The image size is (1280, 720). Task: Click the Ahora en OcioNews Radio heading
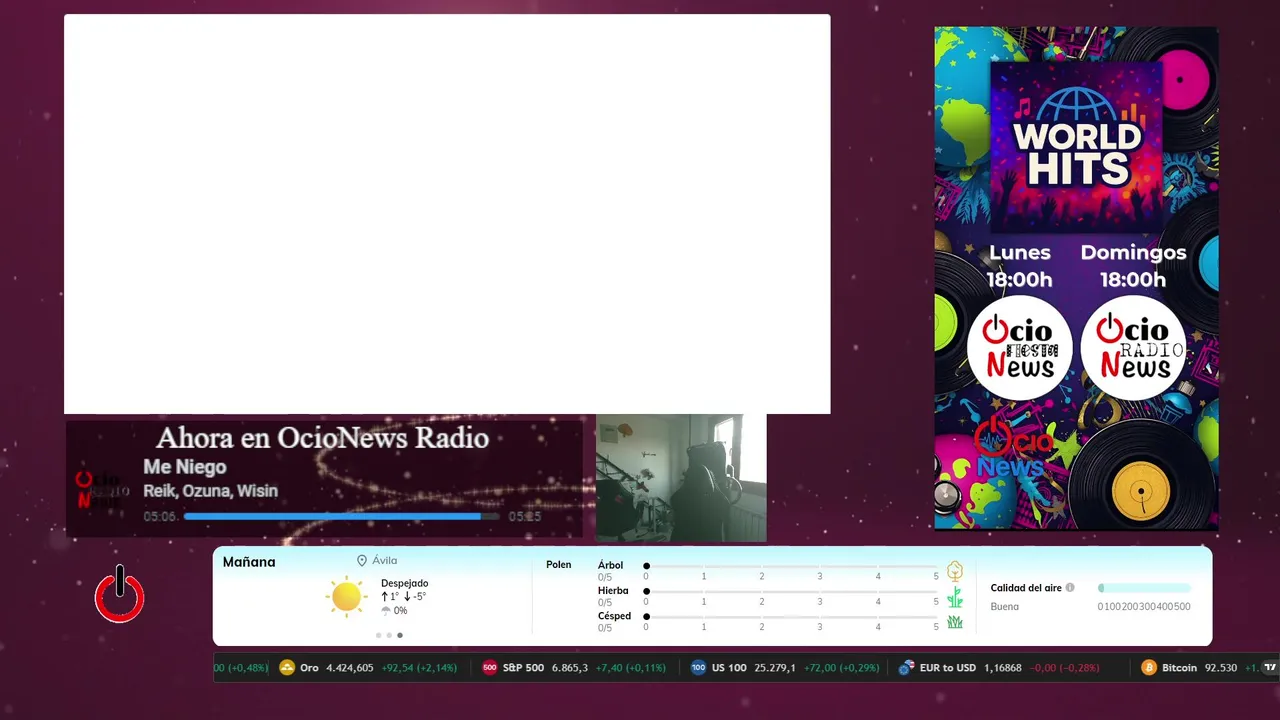pos(322,438)
